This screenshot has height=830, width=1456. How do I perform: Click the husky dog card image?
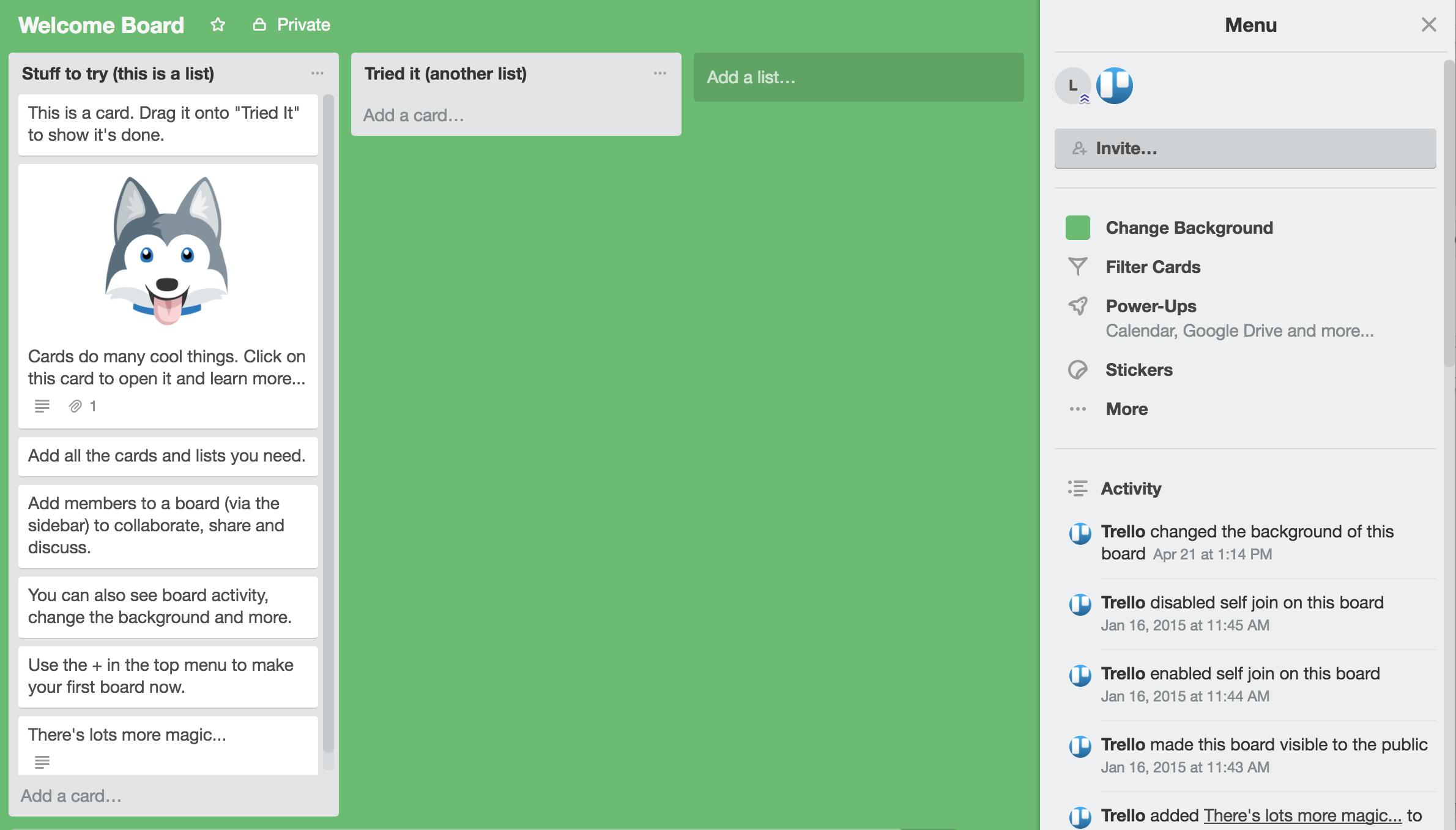[167, 251]
